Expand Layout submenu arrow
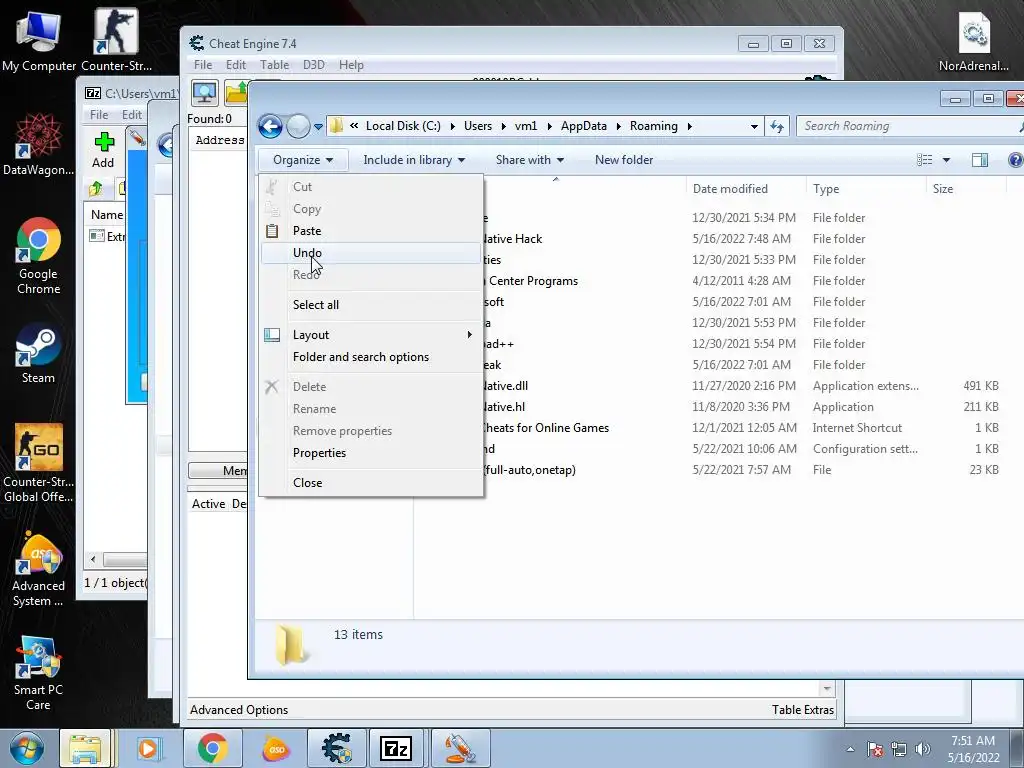 [x=469, y=334]
